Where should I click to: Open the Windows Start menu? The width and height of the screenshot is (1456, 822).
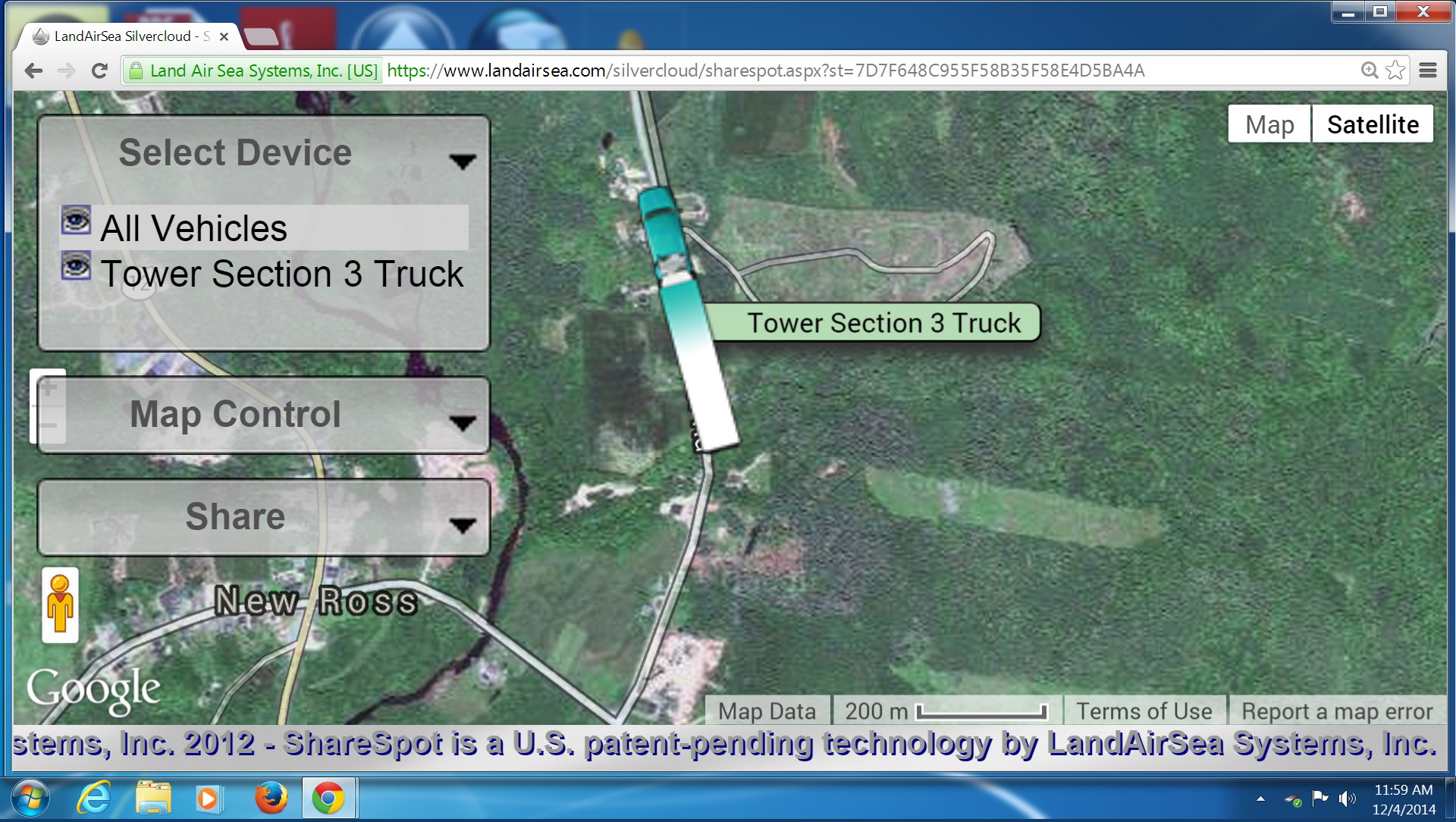(30, 798)
